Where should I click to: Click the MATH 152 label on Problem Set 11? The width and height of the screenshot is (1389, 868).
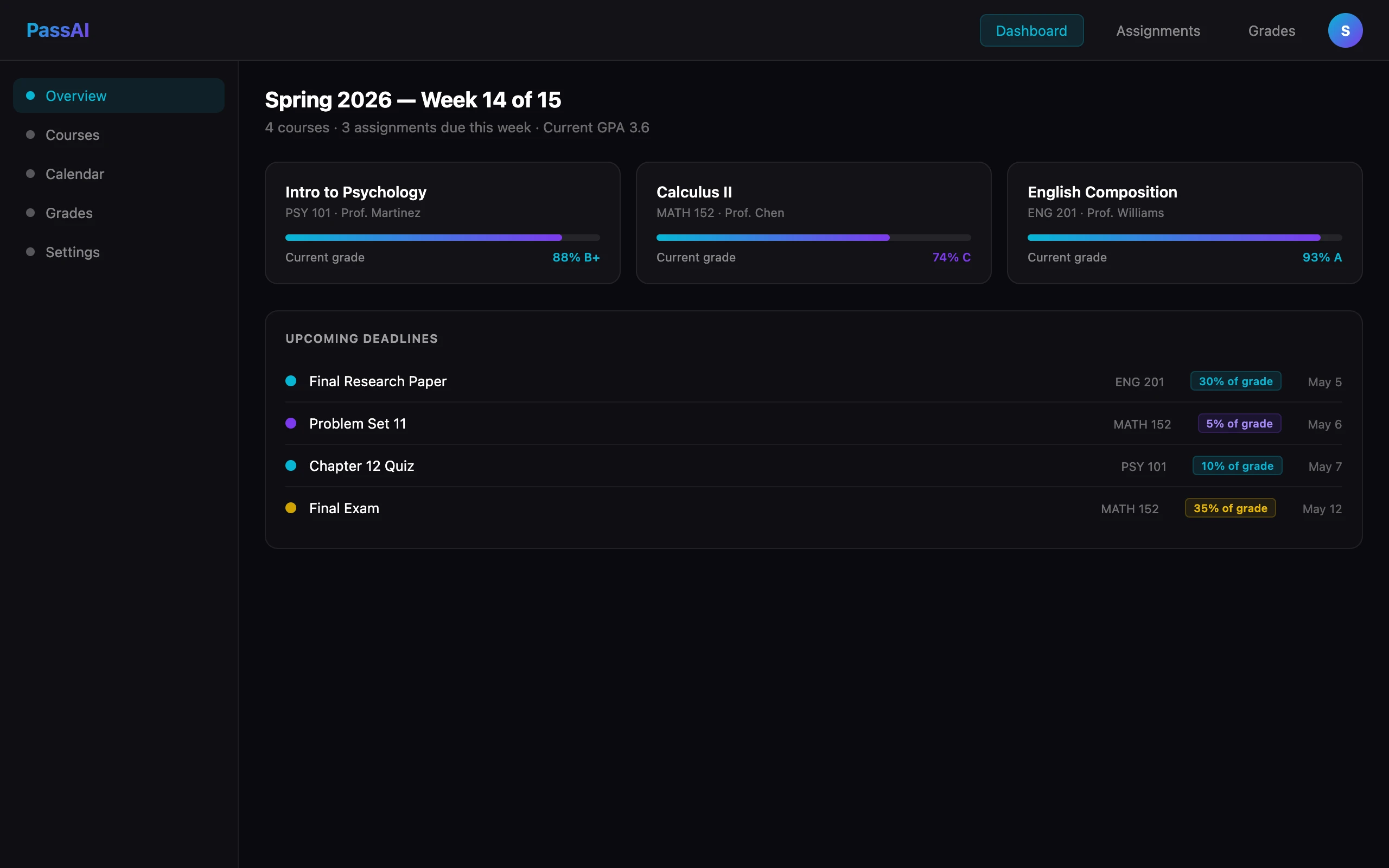click(x=1142, y=424)
